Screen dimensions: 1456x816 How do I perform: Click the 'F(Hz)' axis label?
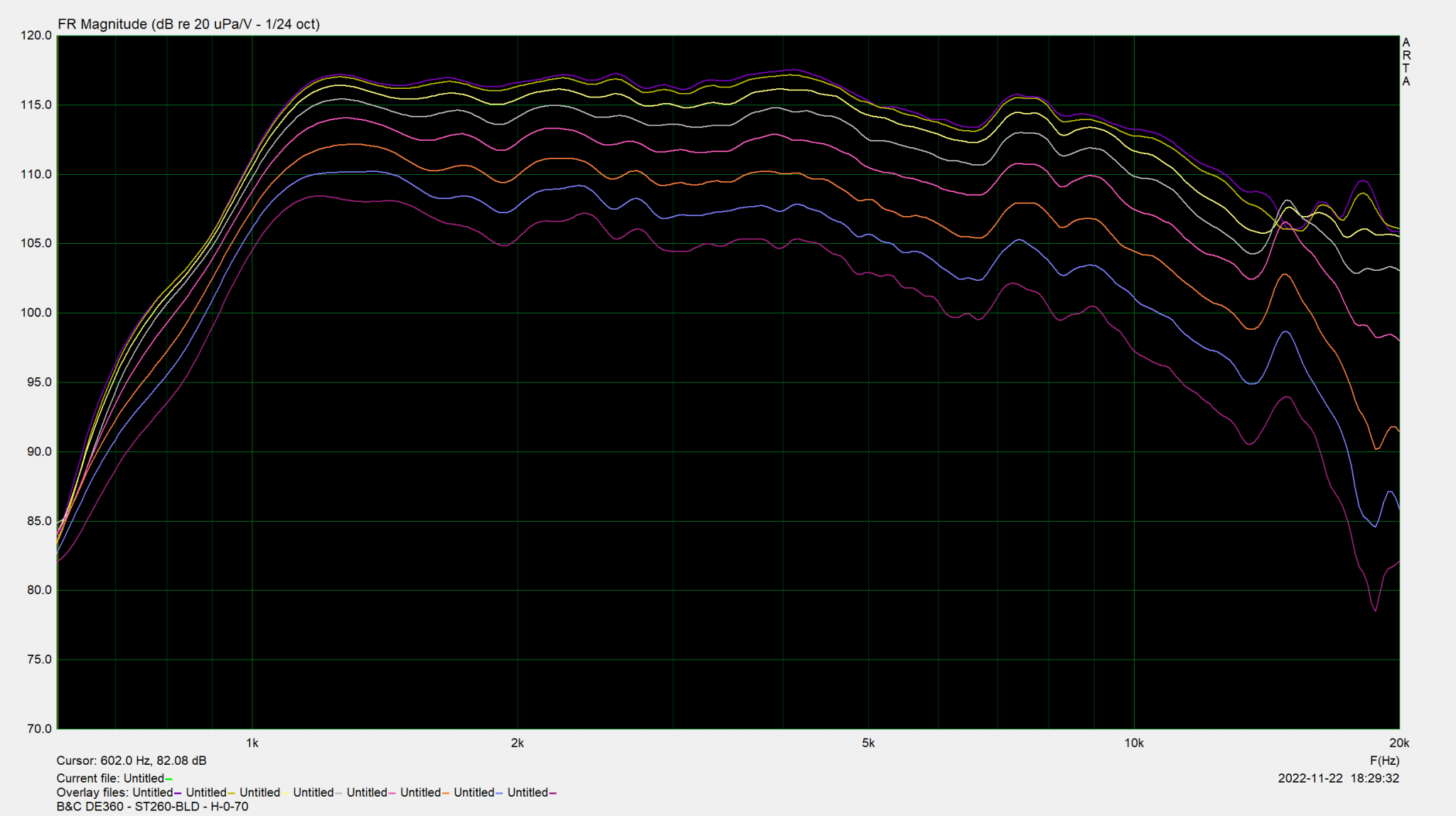tap(1385, 761)
